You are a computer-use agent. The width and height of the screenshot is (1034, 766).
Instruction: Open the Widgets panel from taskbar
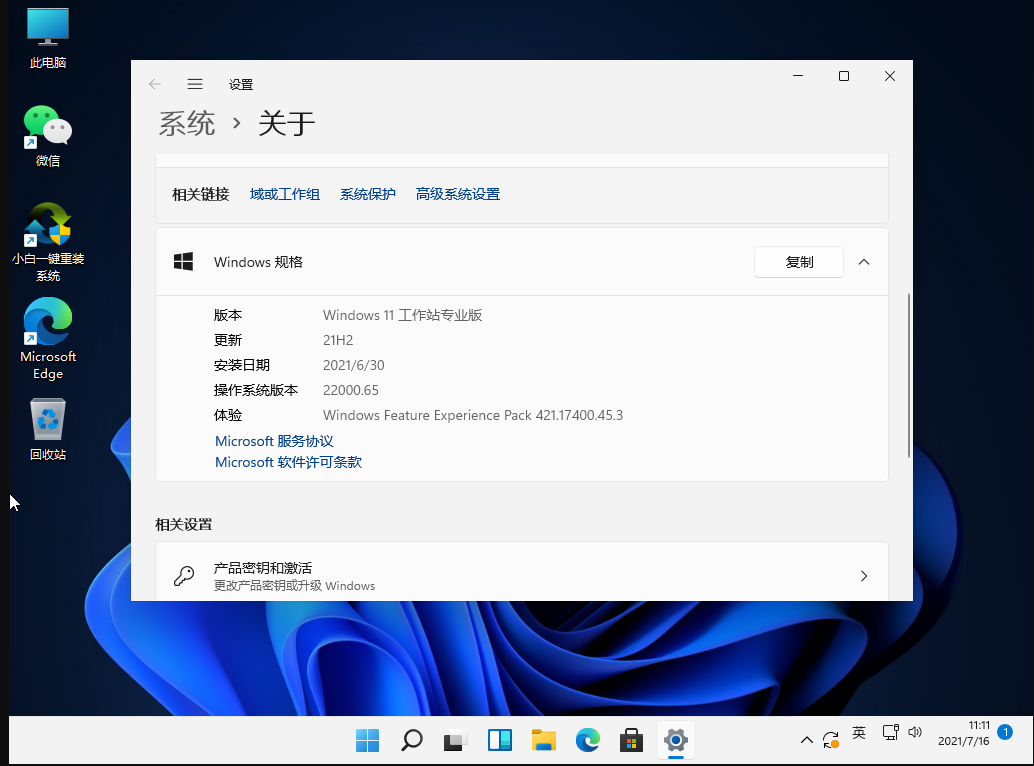[x=499, y=740]
